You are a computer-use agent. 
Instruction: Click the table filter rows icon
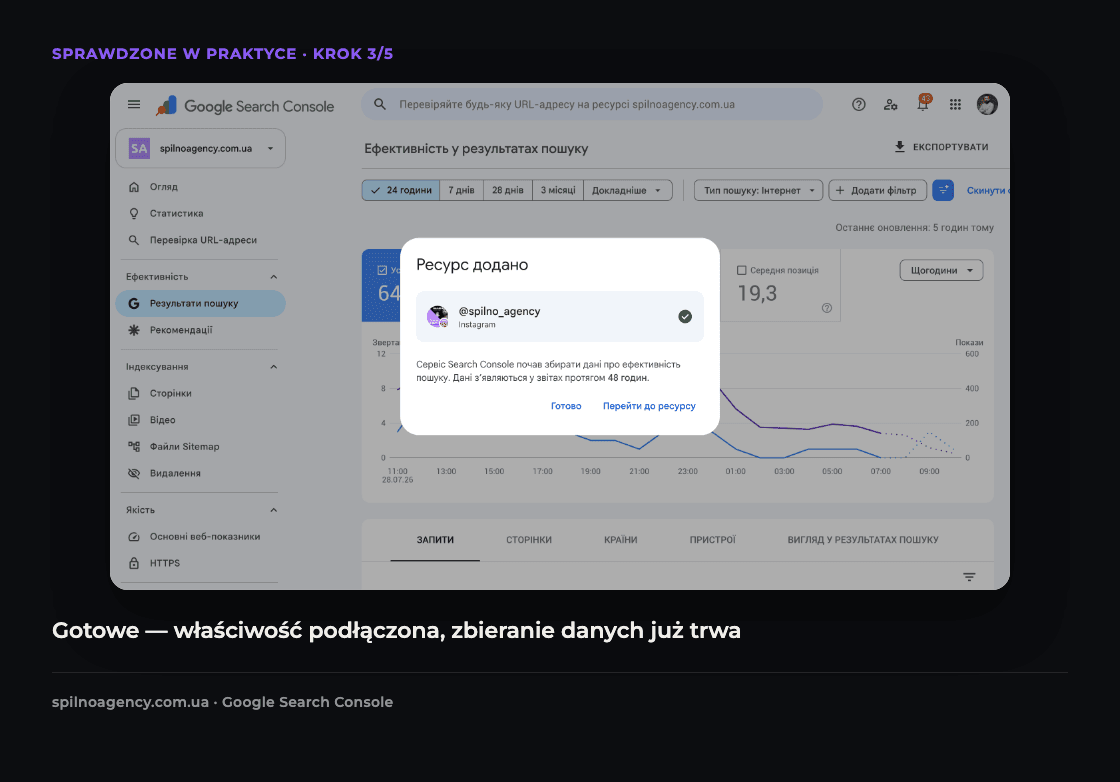[x=969, y=577]
